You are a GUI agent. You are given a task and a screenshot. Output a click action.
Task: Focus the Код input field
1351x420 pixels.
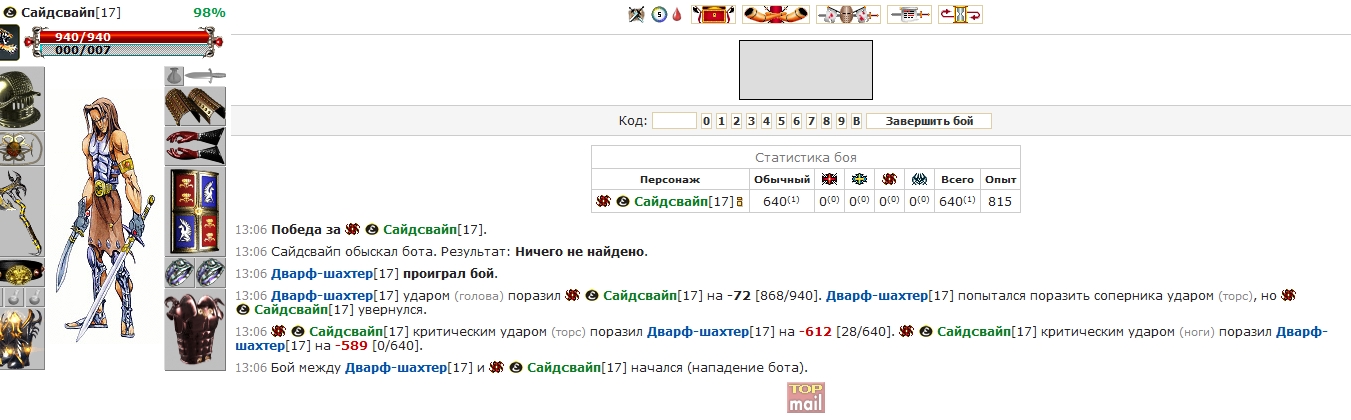click(x=674, y=121)
